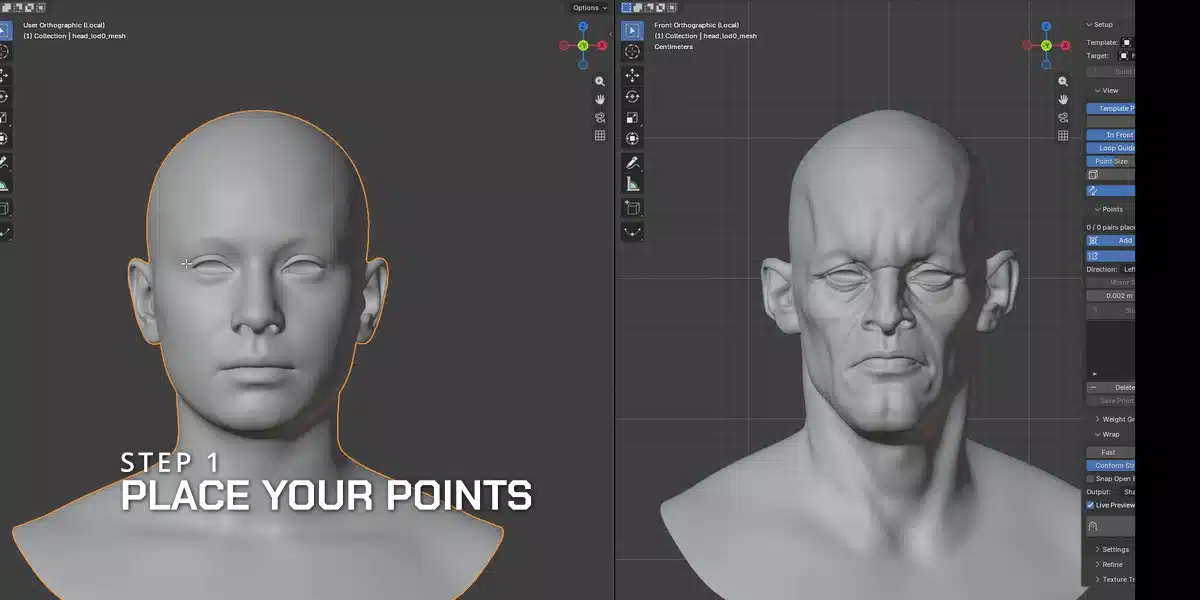The height and width of the screenshot is (600, 1200).
Task: Select the Scale tool in right viewport
Action: click(632, 118)
